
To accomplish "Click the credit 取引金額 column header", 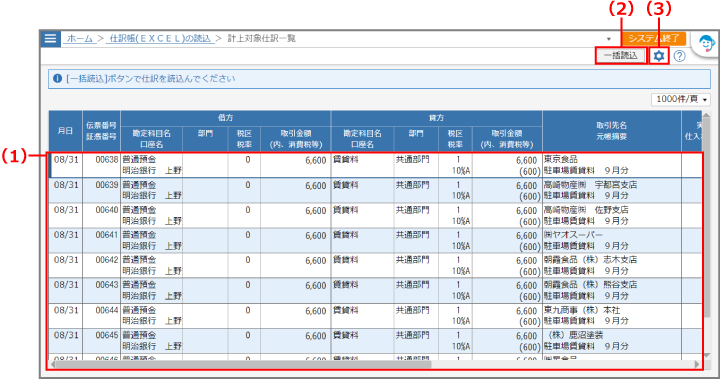I will pyautogui.click(x=507, y=139).
